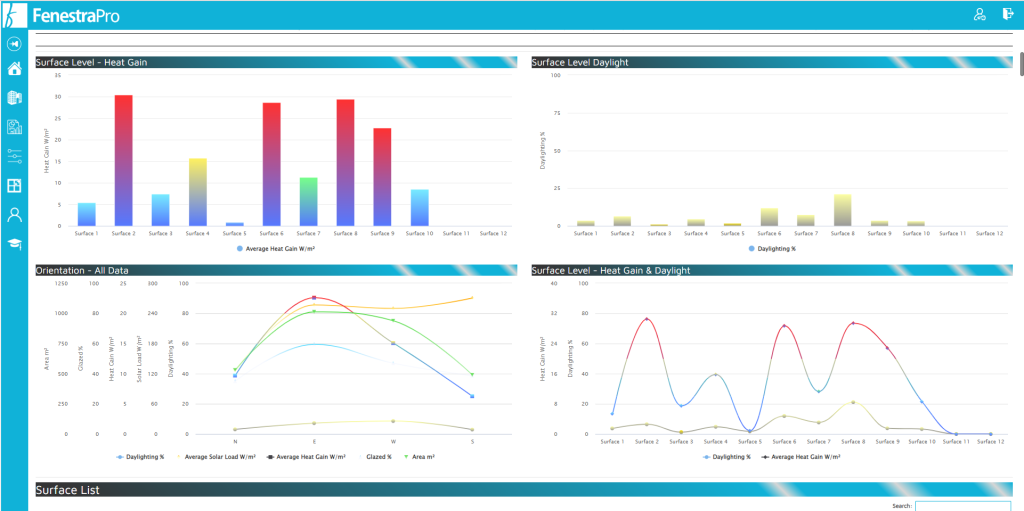
Task: Select the Surface 7 bar in Daylight chart
Action: tap(805, 221)
